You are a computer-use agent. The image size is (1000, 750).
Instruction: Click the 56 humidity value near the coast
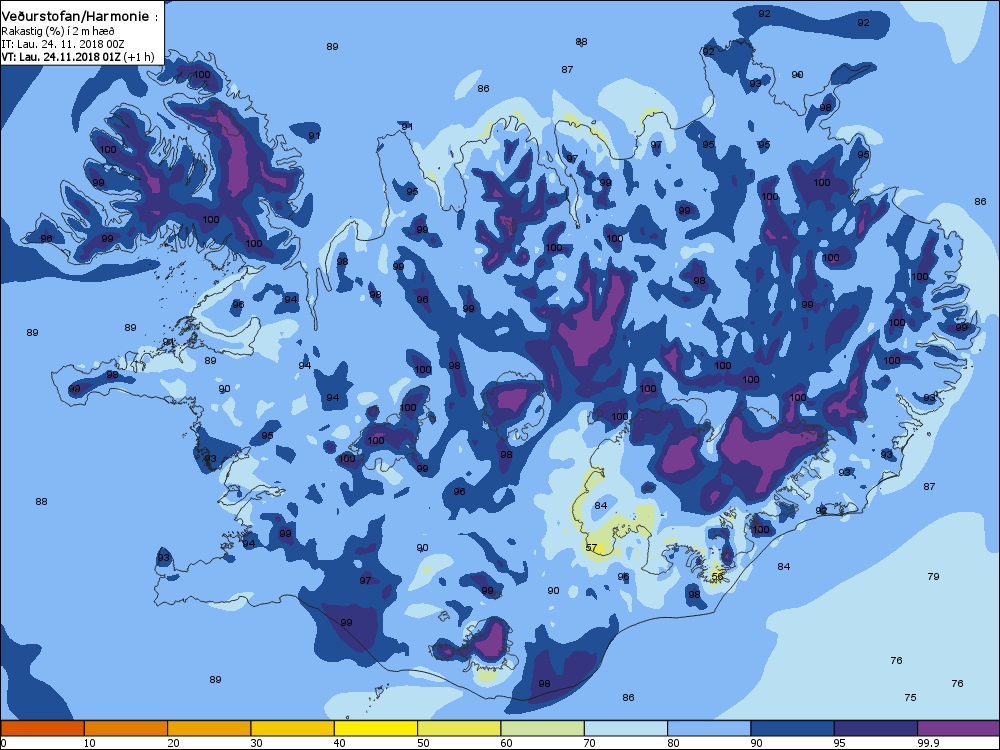click(717, 577)
